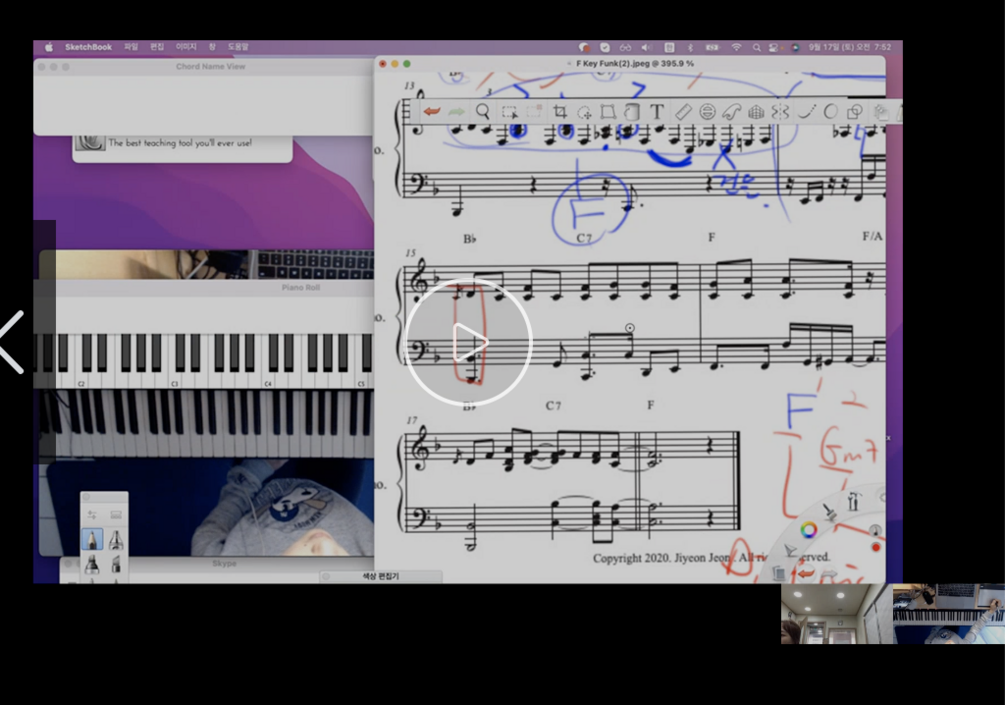Select the Ruler tool

(683, 112)
